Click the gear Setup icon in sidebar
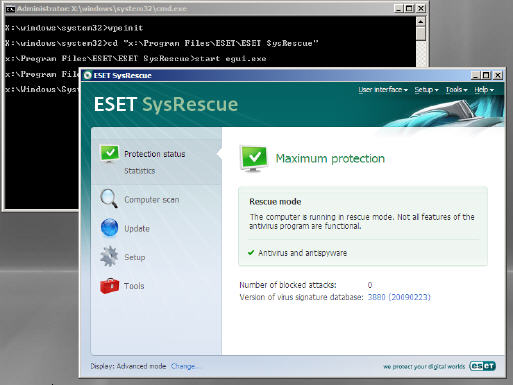513x385 pixels. (109, 256)
